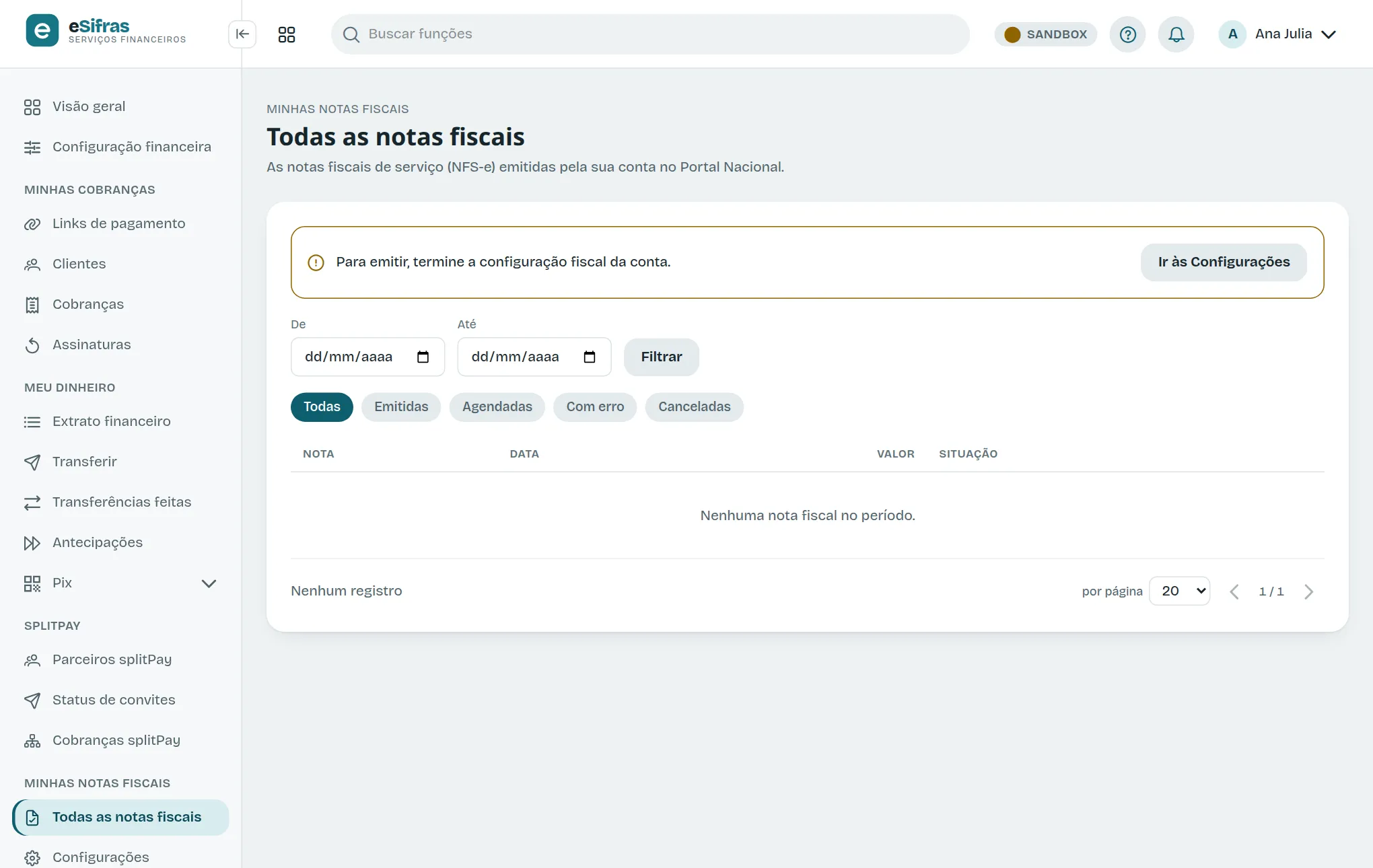Click the Transferir paper plane icon

pos(32,462)
